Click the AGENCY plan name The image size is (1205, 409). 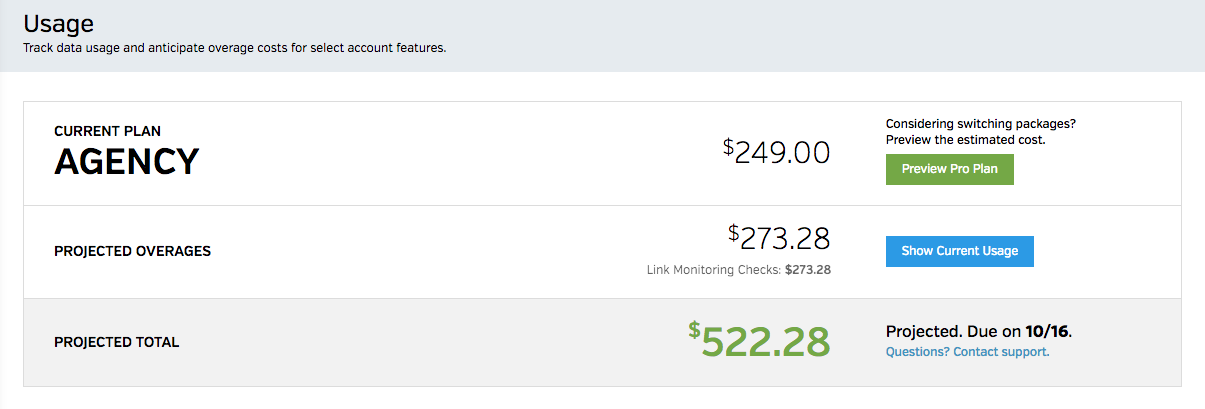126,162
